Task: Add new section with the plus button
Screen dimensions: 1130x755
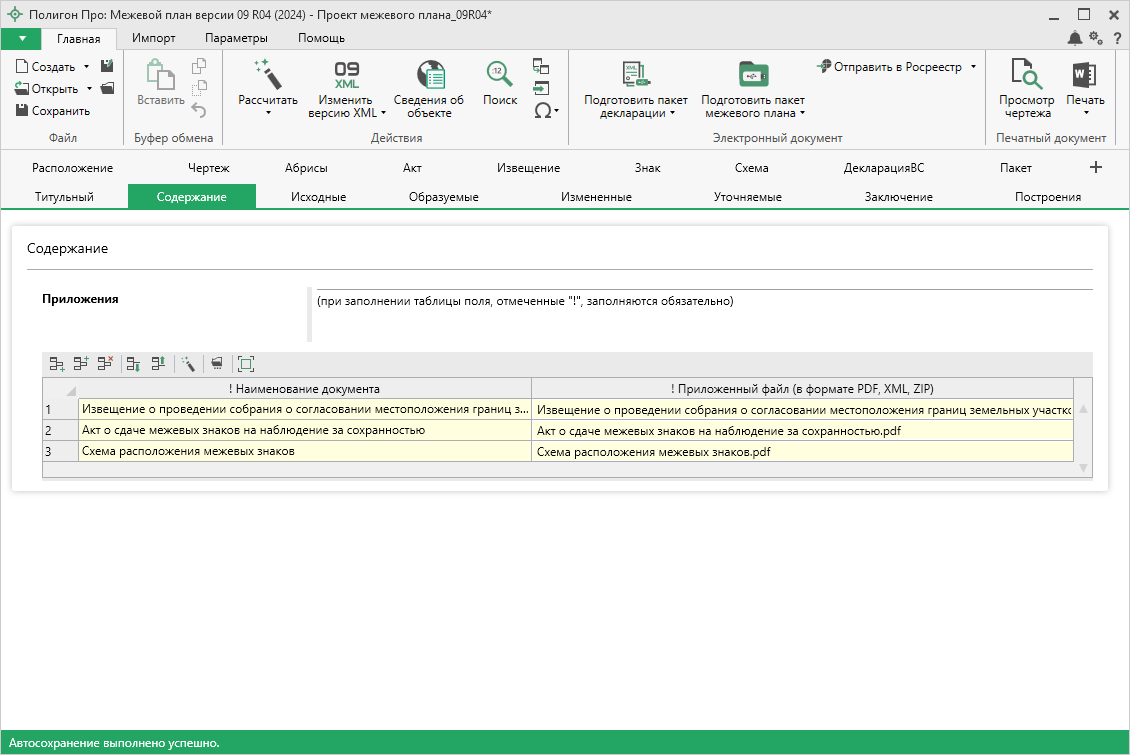Action: pos(1095,168)
